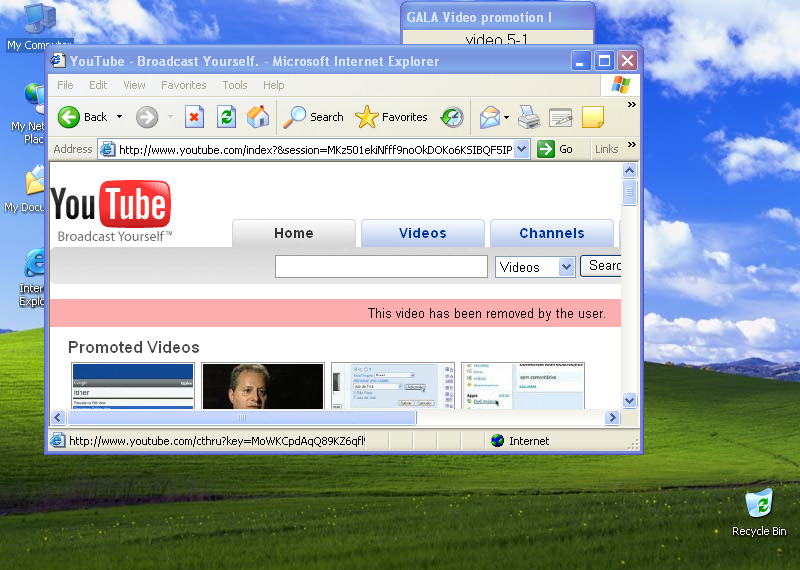The width and height of the screenshot is (800, 570).
Task: Expand the Links bar chevron
Action: (632, 144)
